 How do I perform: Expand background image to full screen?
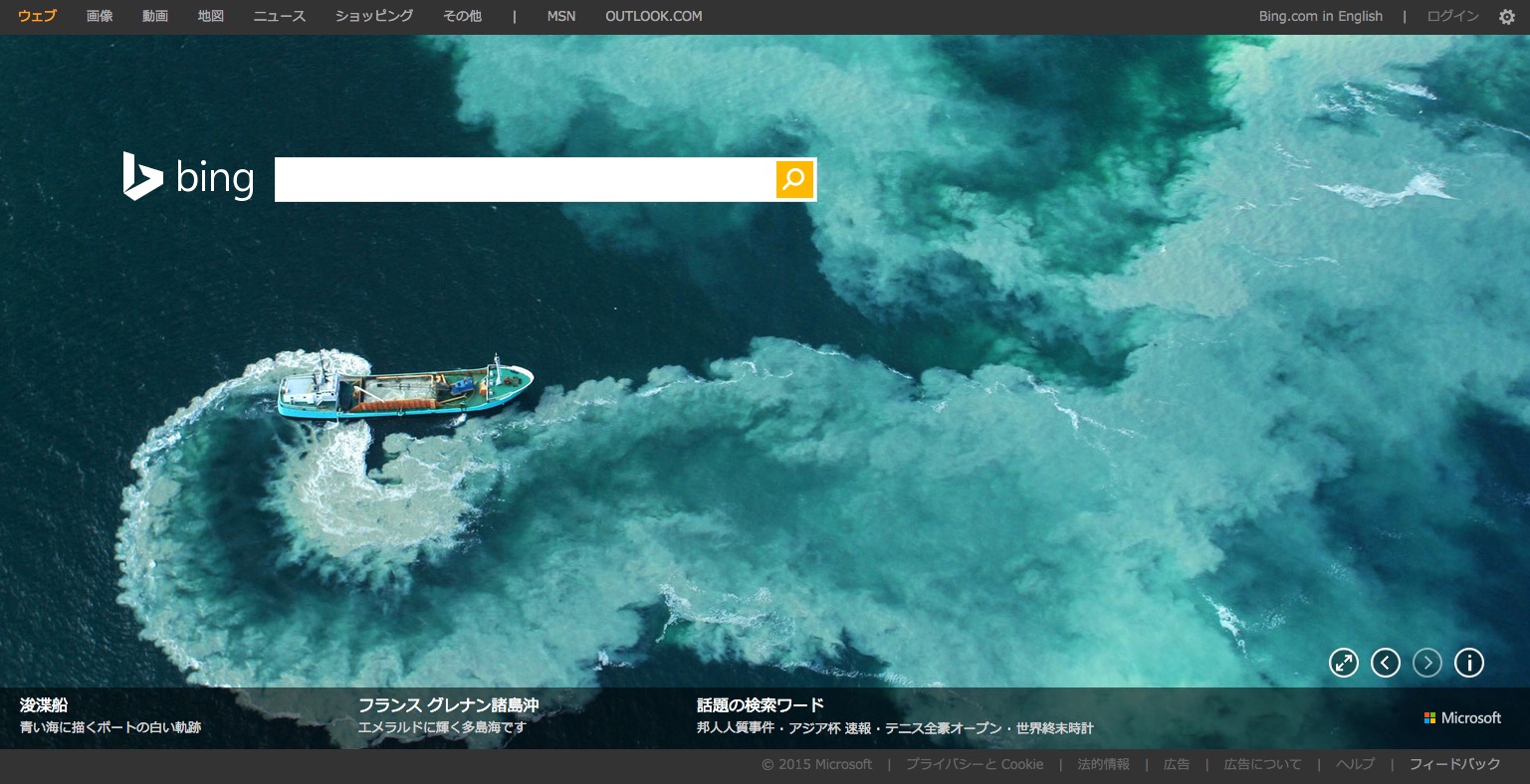1344,663
